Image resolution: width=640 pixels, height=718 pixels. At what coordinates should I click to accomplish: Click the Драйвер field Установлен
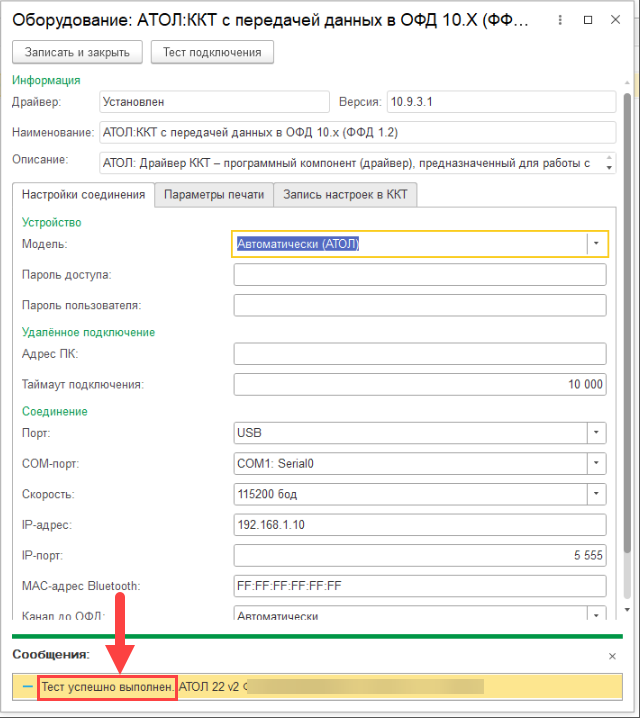point(214,102)
